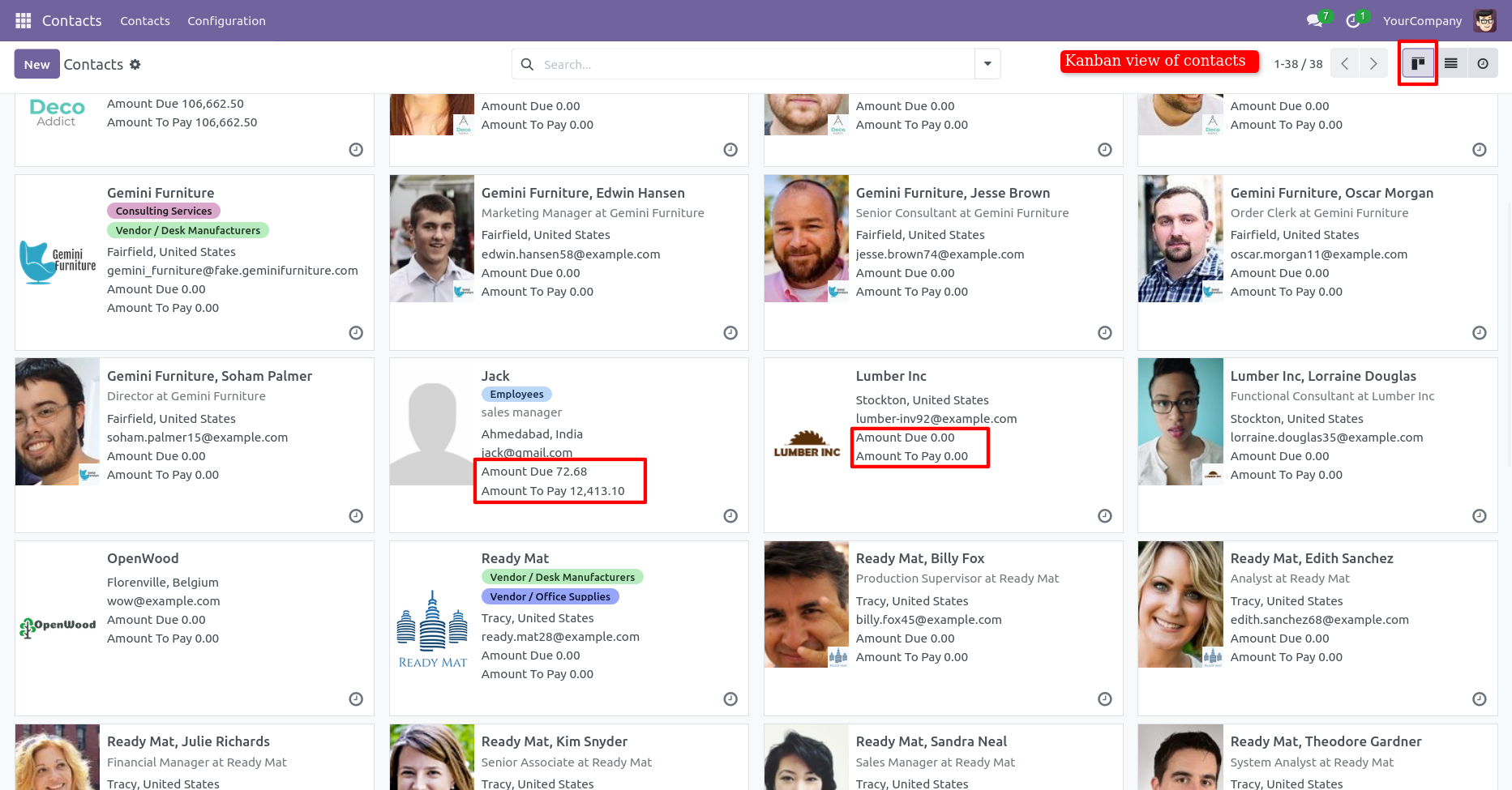Open Ready Mat, Kim Snyder contact

555,741
